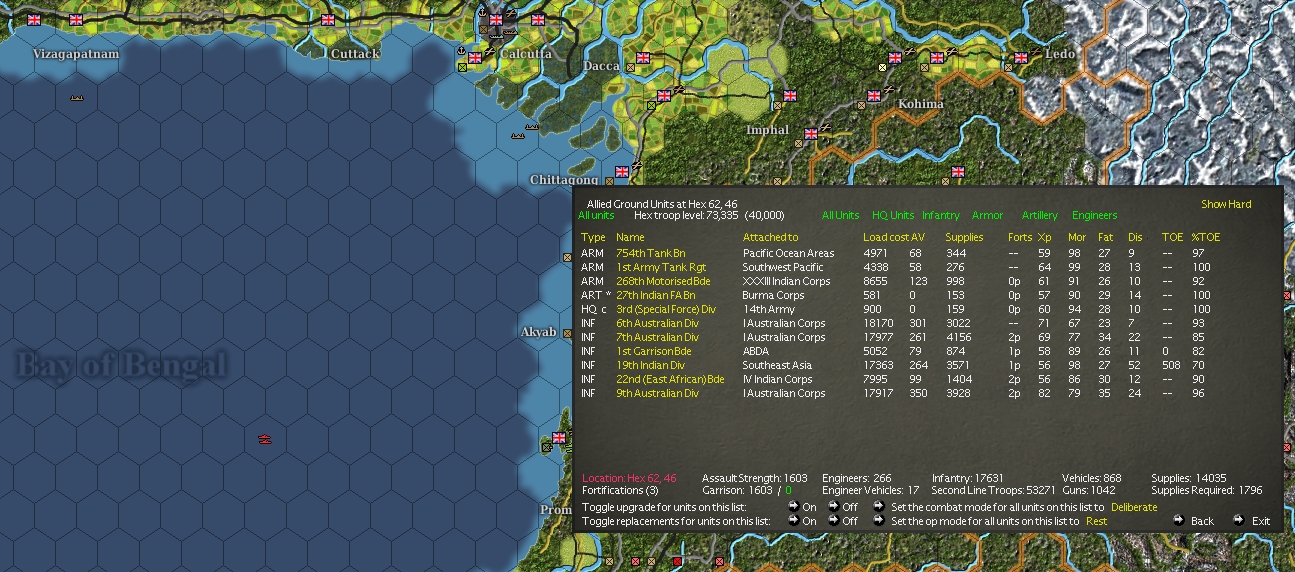Sort list by Type column header
The height and width of the screenshot is (572, 1295).
point(593,237)
